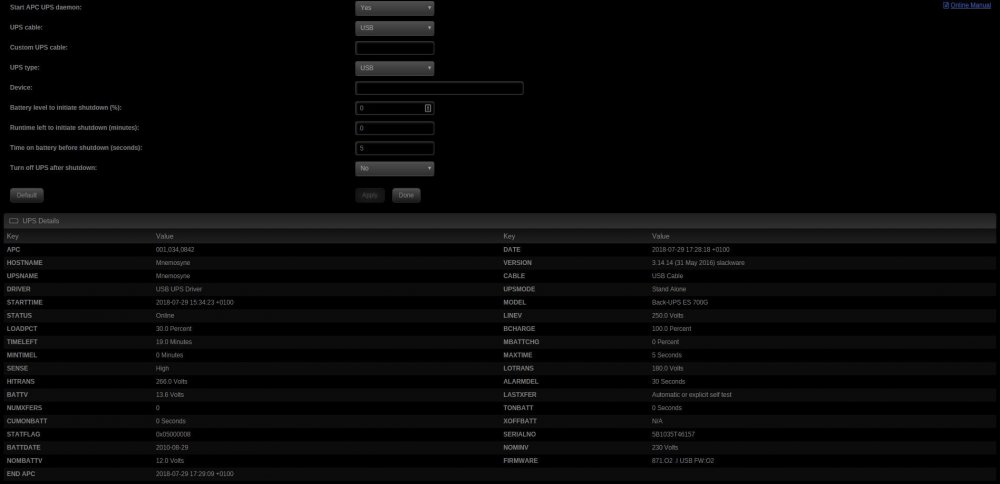
Task: Select the VERSION value 3.14.14 slackware
Action: [698, 263]
